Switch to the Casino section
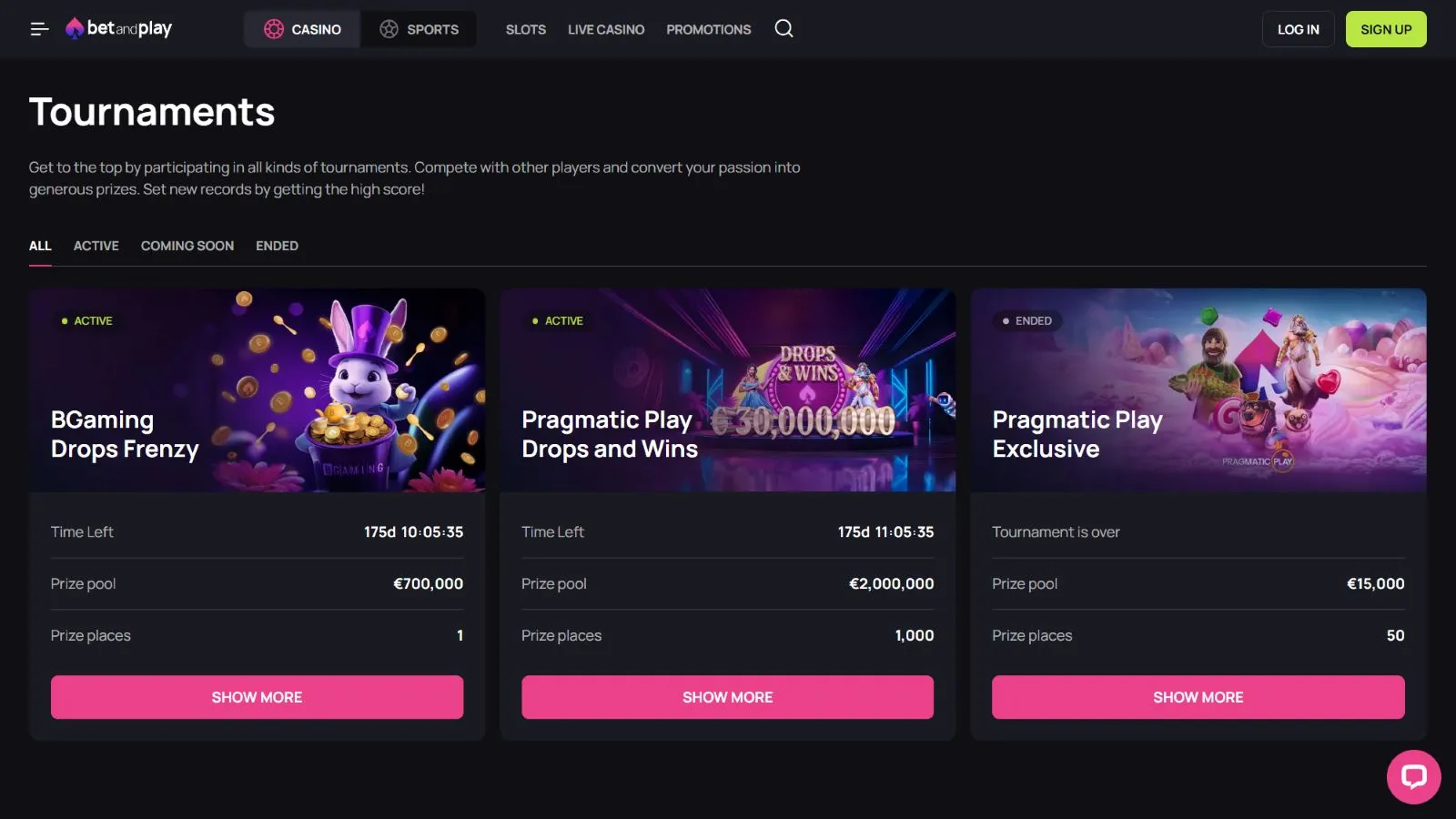The width and height of the screenshot is (1456, 819). tap(302, 29)
